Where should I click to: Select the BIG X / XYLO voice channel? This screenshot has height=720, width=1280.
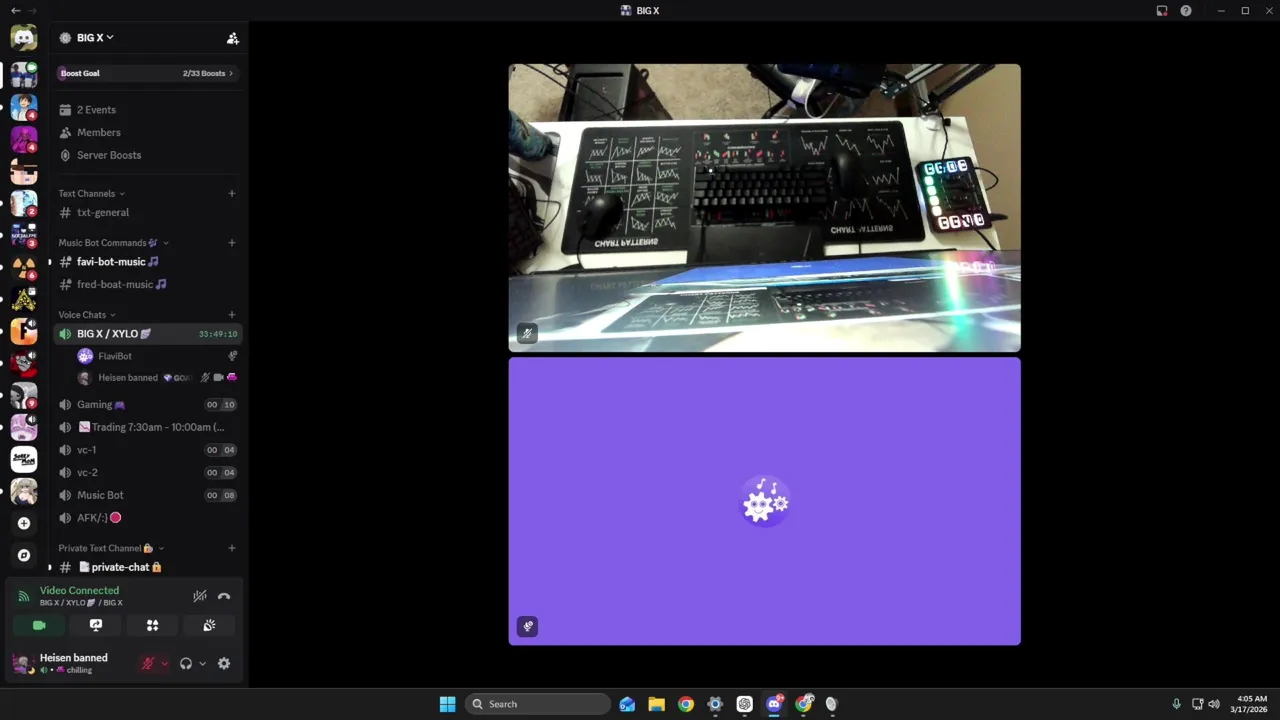point(148,334)
